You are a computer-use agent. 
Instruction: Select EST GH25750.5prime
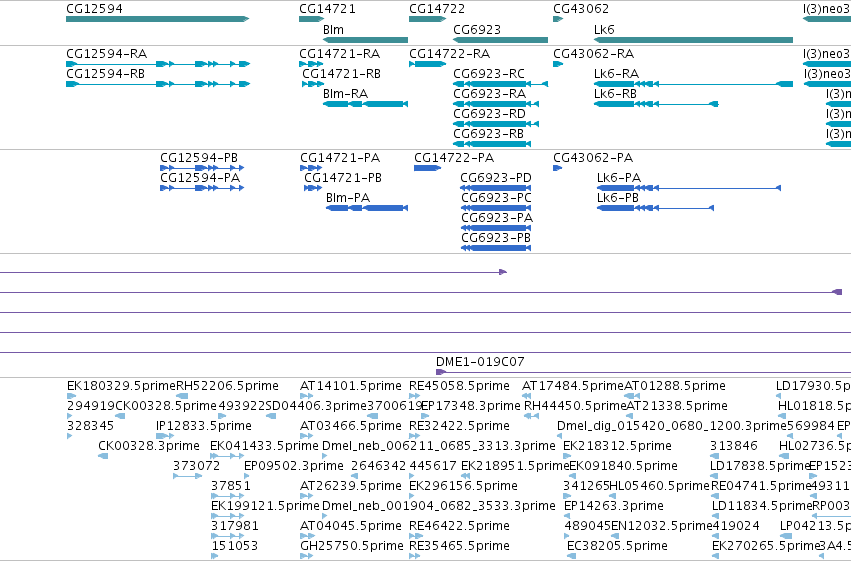307,557
